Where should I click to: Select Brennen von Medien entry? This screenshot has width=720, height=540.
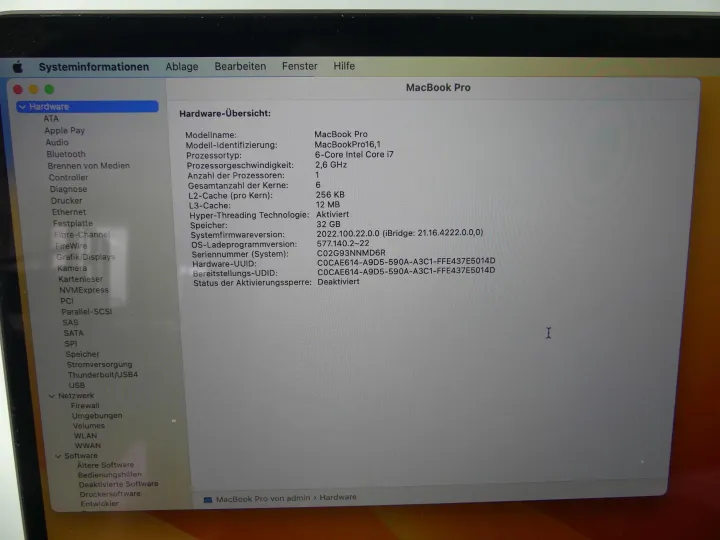tap(89, 165)
